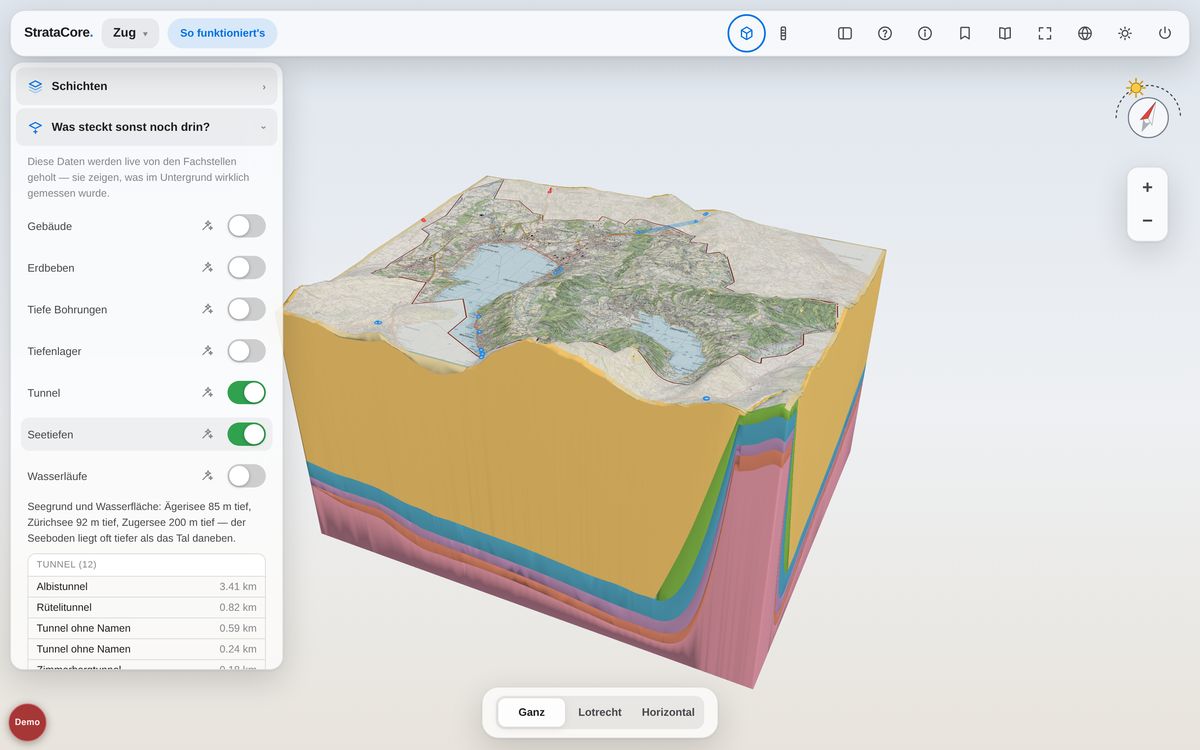
Task: Enable the Gebäude toggle
Action: pos(247,226)
